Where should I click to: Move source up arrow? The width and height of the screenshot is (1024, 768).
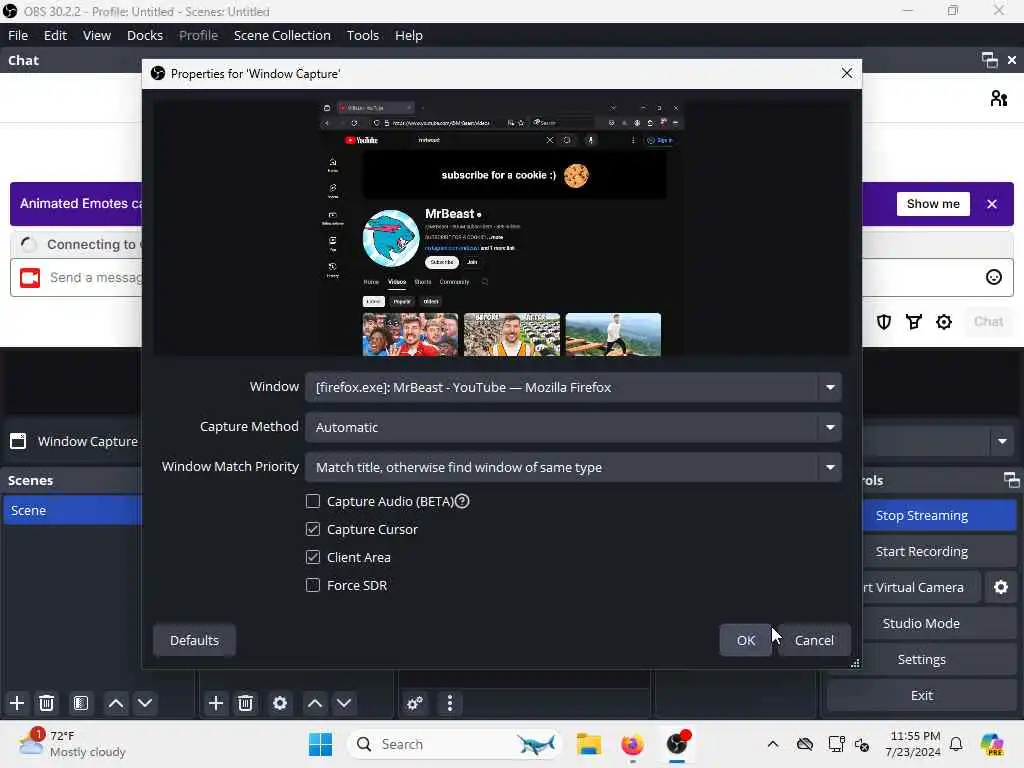pyautogui.click(x=315, y=703)
